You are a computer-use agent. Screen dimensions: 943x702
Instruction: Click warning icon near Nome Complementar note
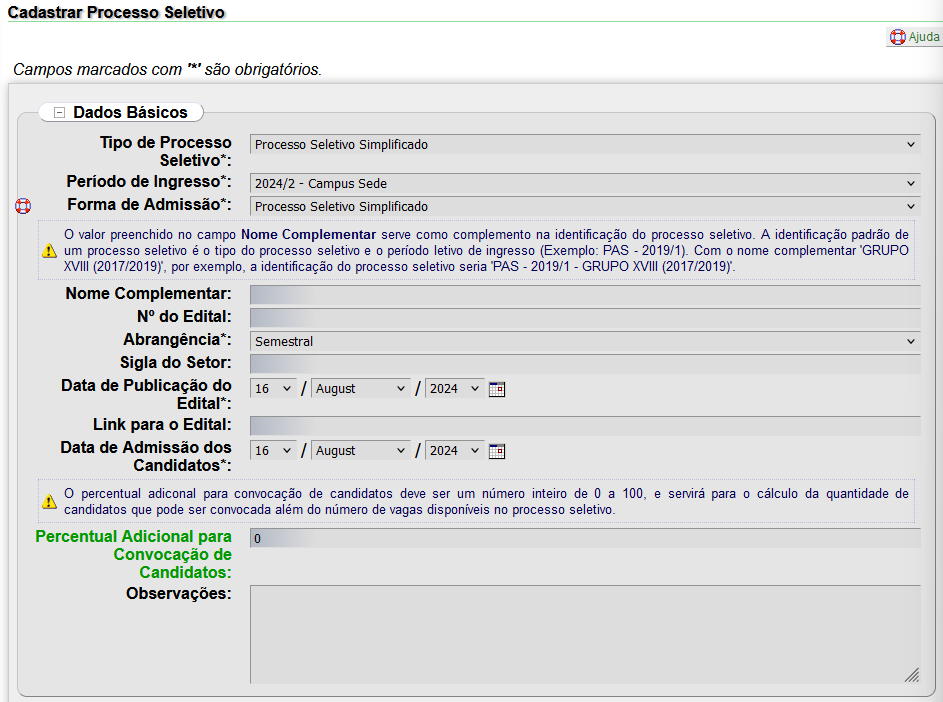pyautogui.click(x=49, y=251)
